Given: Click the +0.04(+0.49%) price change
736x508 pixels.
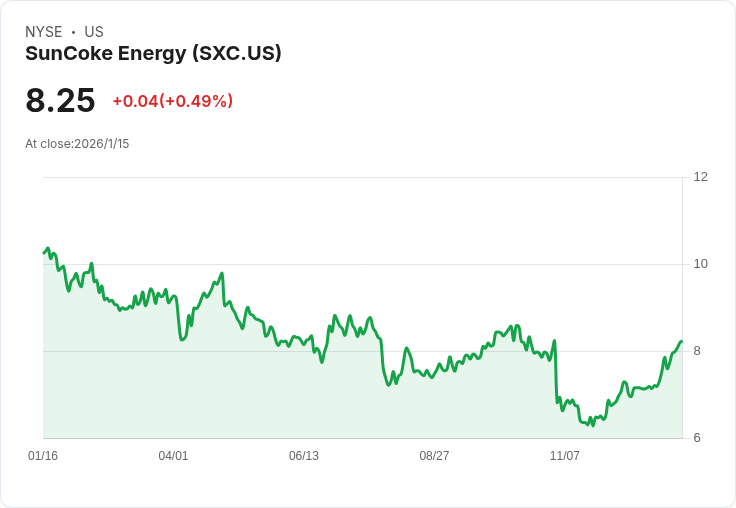Looking at the screenshot, I should [x=172, y=101].
